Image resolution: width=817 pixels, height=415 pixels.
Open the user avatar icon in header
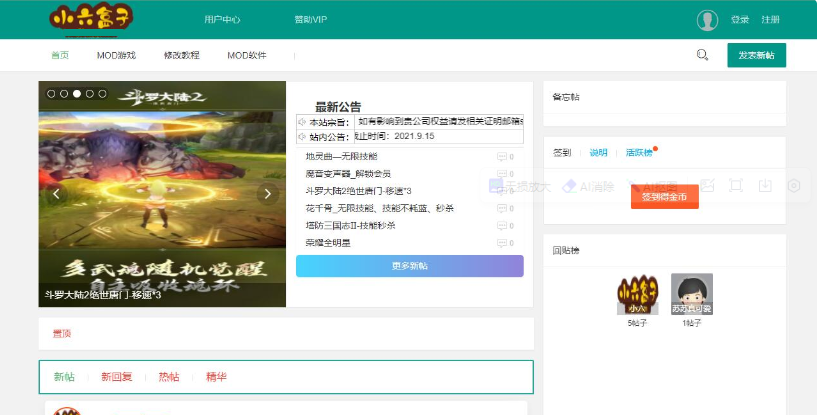[x=707, y=20]
